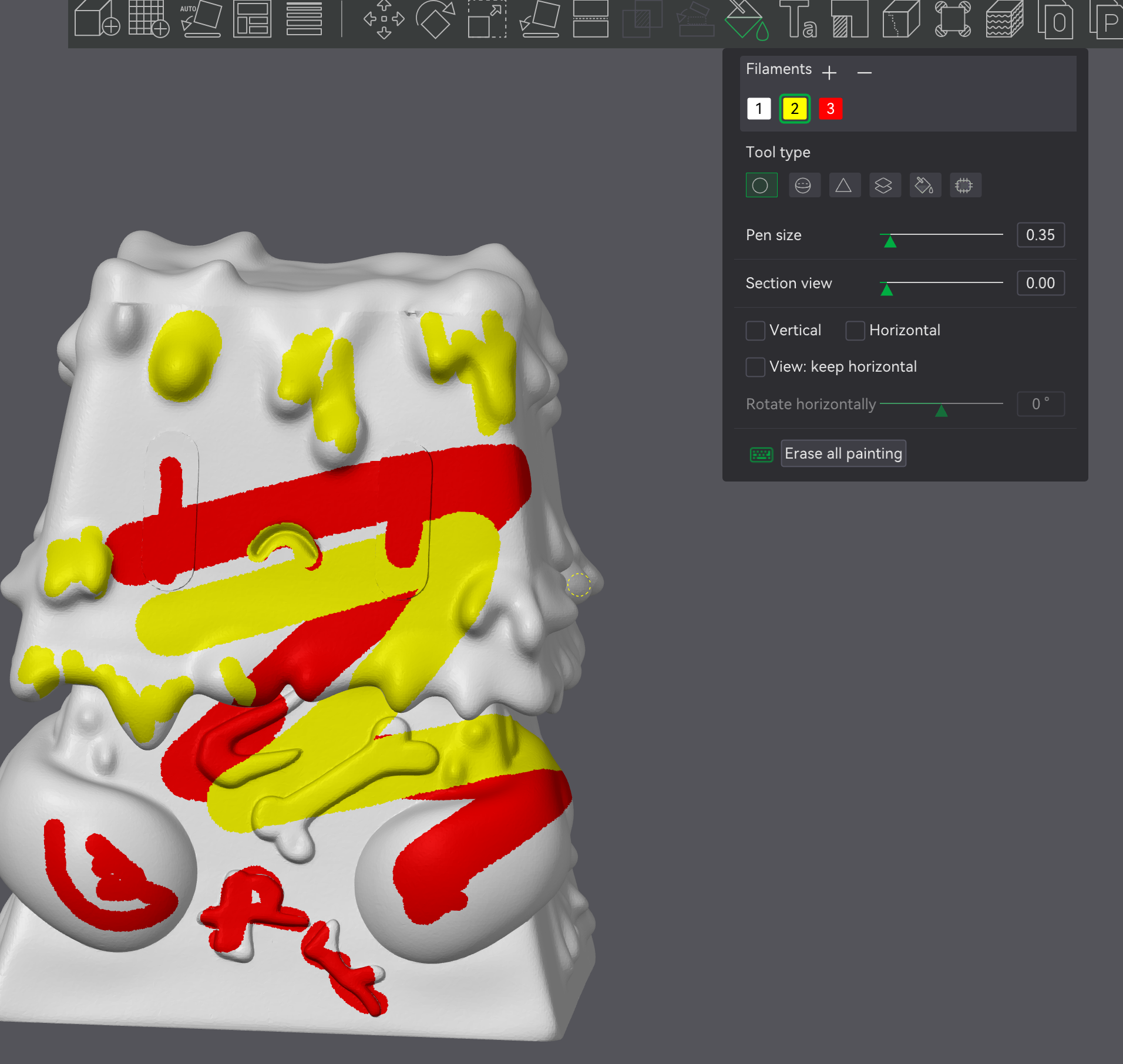
Task: Click the Add plate grid icon
Action: (149, 19)
